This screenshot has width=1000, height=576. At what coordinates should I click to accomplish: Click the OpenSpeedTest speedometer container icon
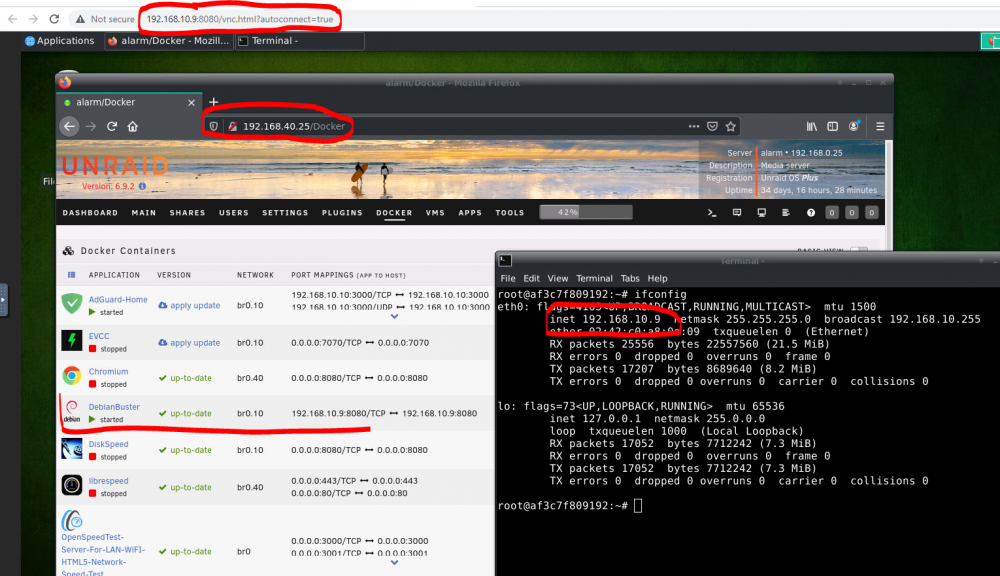[71, 520]
